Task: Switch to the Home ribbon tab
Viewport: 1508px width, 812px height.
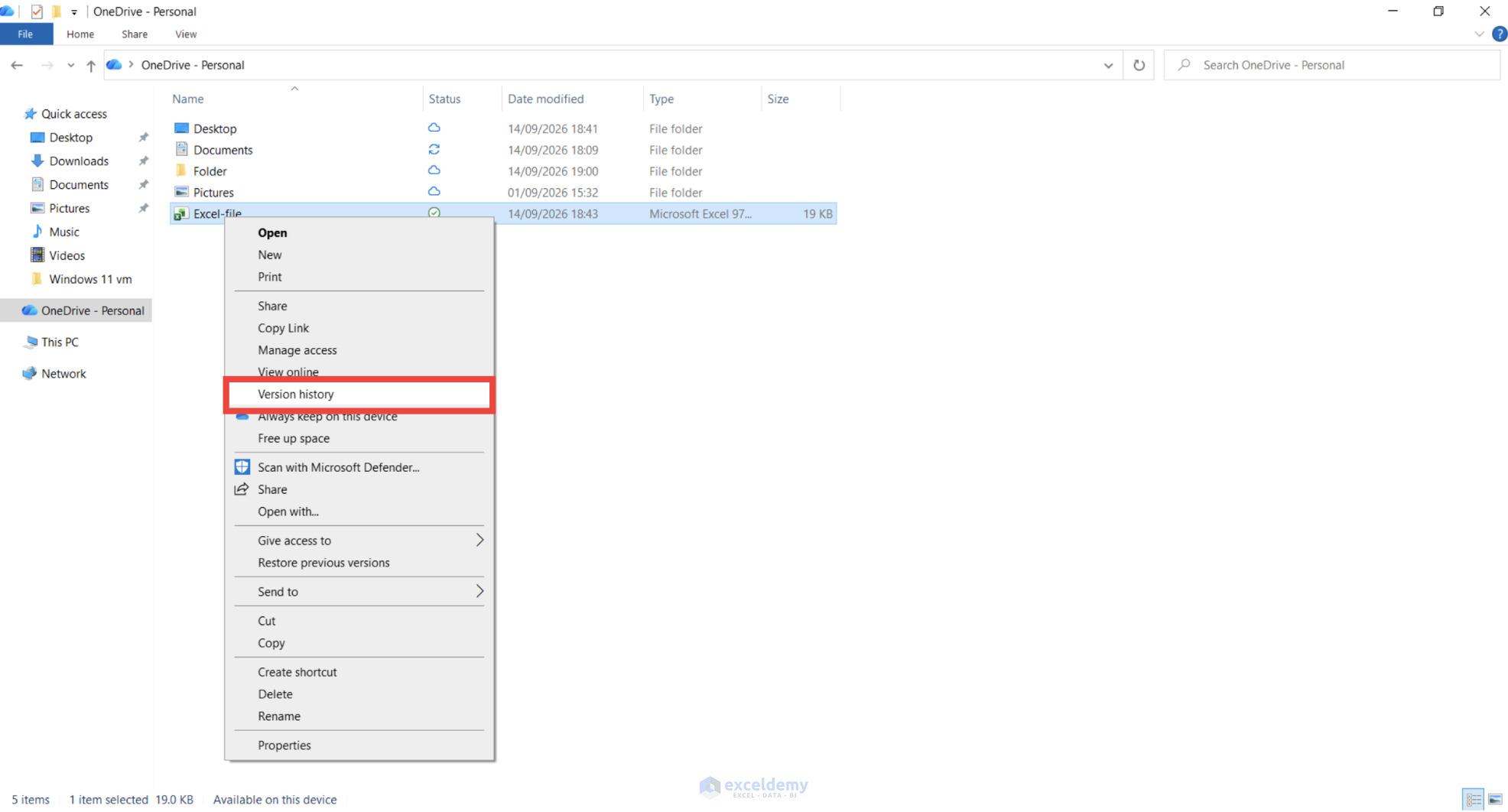Action: coord(80,34)
